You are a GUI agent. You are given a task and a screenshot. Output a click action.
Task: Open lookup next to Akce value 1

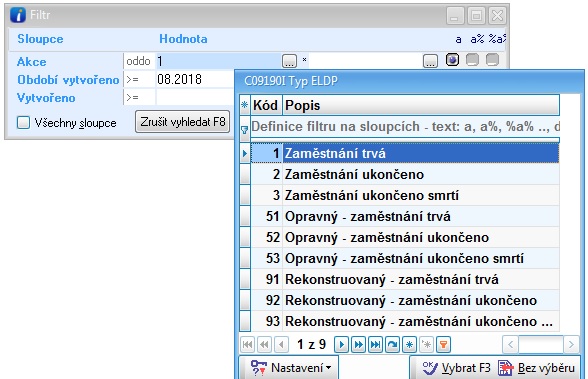tap(289, 61)
